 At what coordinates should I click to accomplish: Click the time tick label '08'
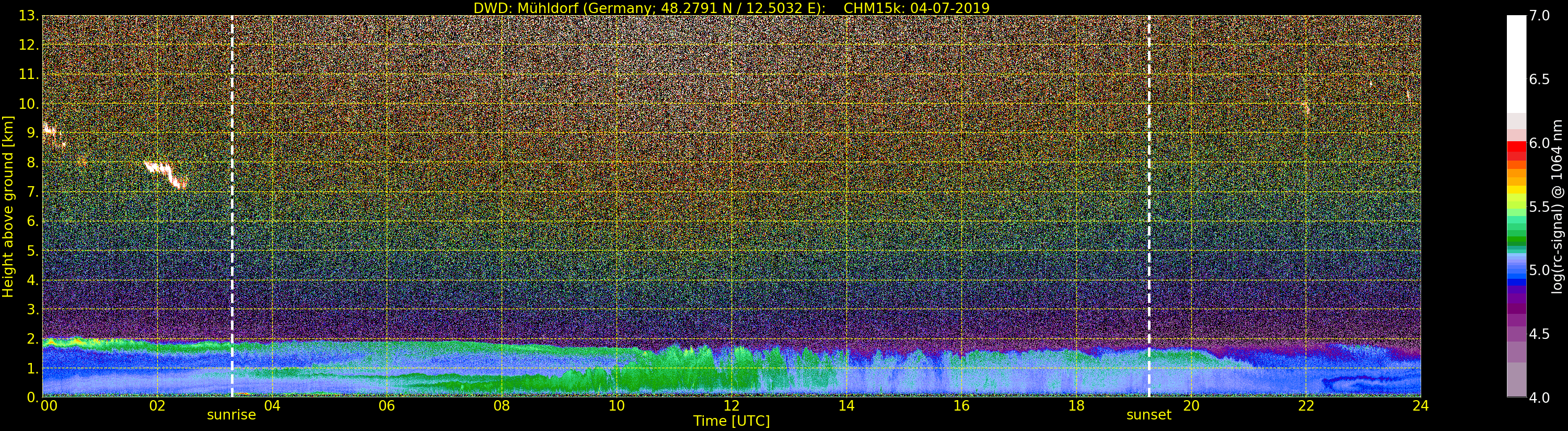(x=502, y=406)
